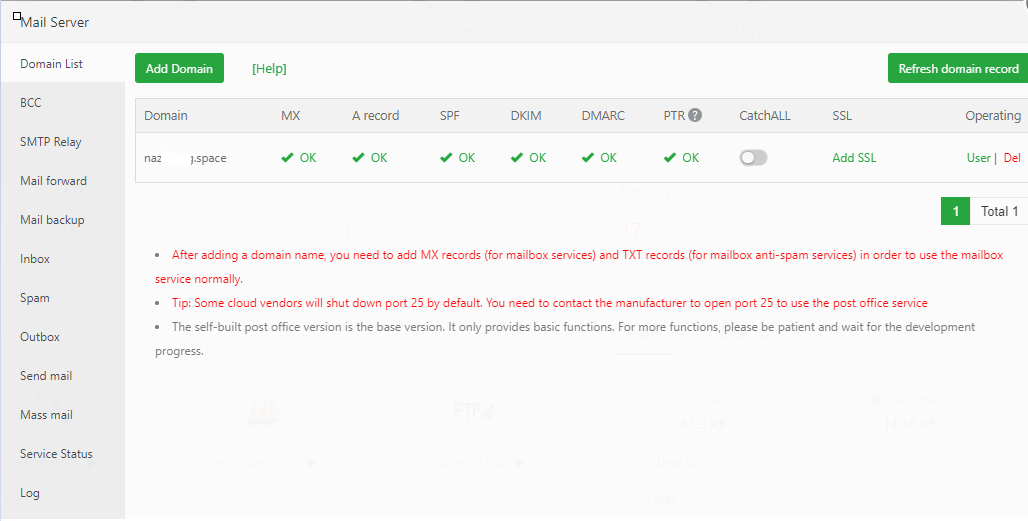The width and height of the screenshot is (1028, 521).
Task: Open the Mass mail menu item
Action: click(x=46, y=415)
